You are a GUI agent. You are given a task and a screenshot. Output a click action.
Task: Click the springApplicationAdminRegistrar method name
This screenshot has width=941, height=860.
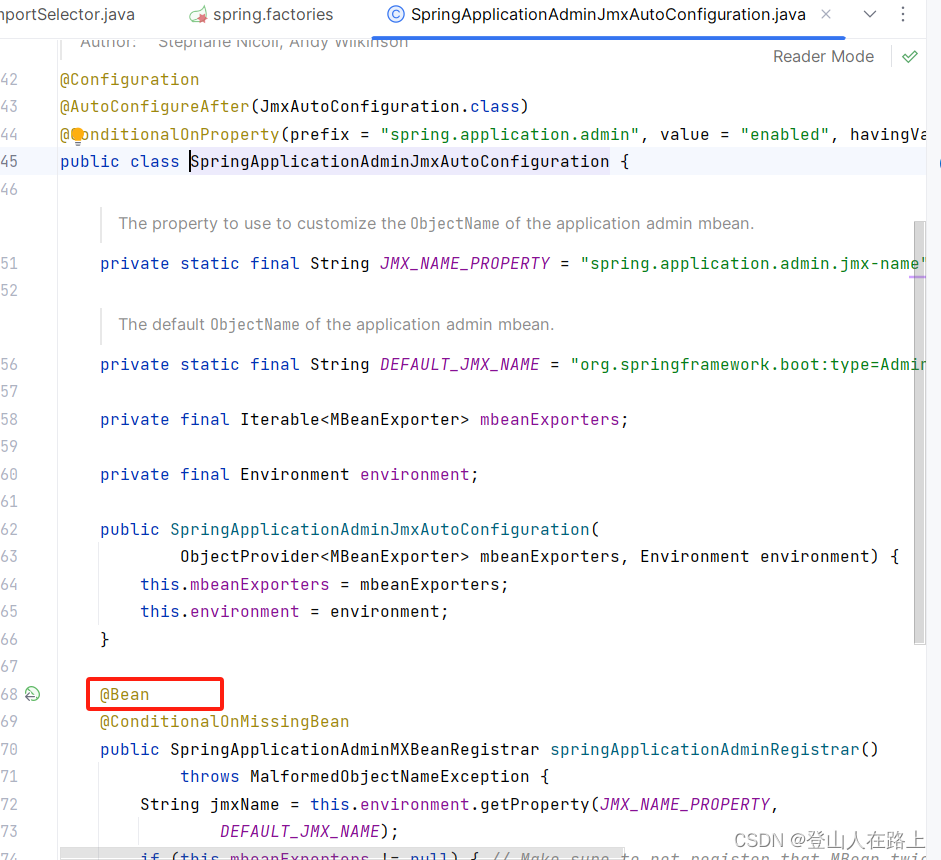coord(705,750)
